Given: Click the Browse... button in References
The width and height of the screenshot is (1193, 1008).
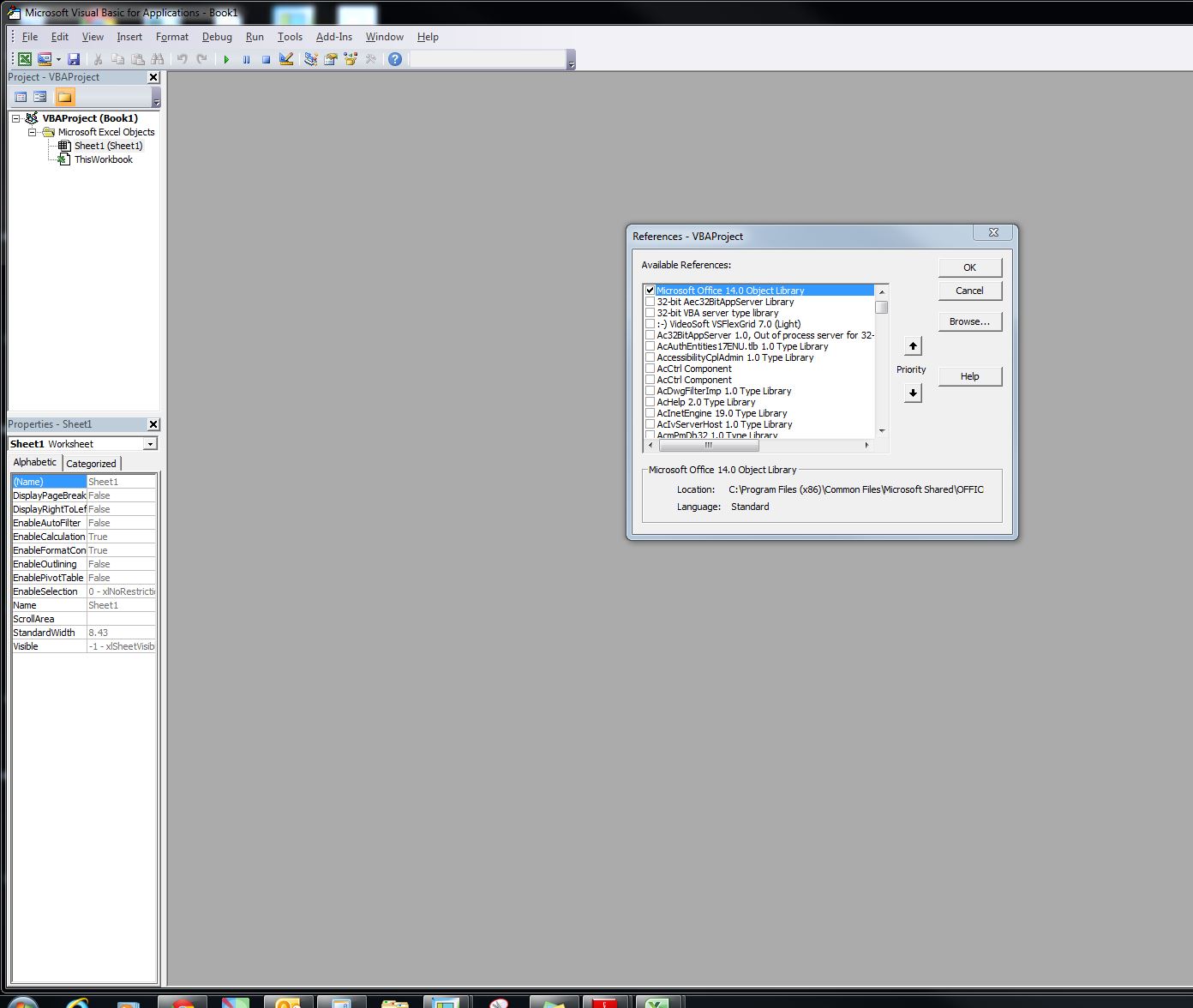Looking at the screenshot, I should point(969,321).
